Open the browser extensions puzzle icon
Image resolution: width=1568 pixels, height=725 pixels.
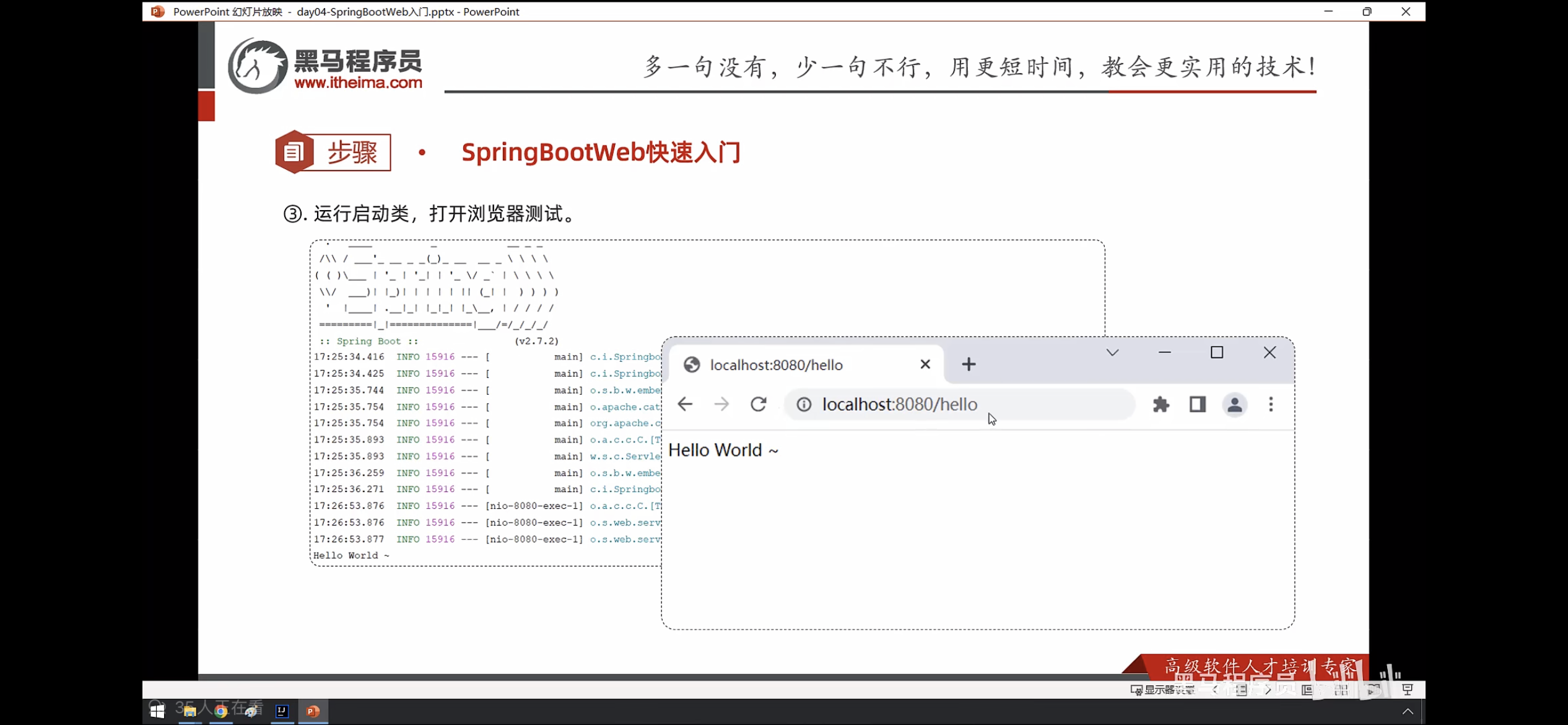tap(1161, 404)
